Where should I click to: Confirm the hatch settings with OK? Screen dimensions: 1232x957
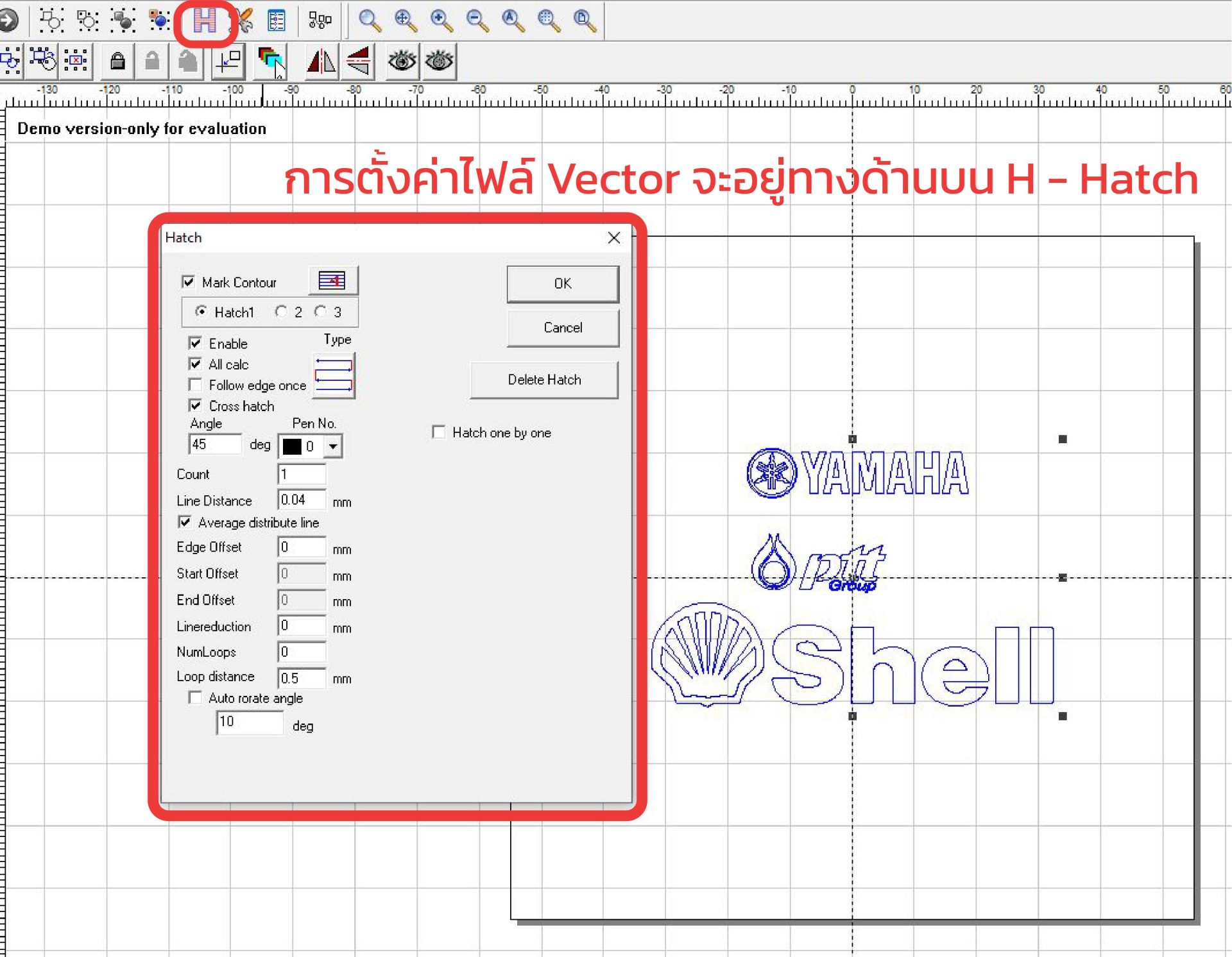563,284
